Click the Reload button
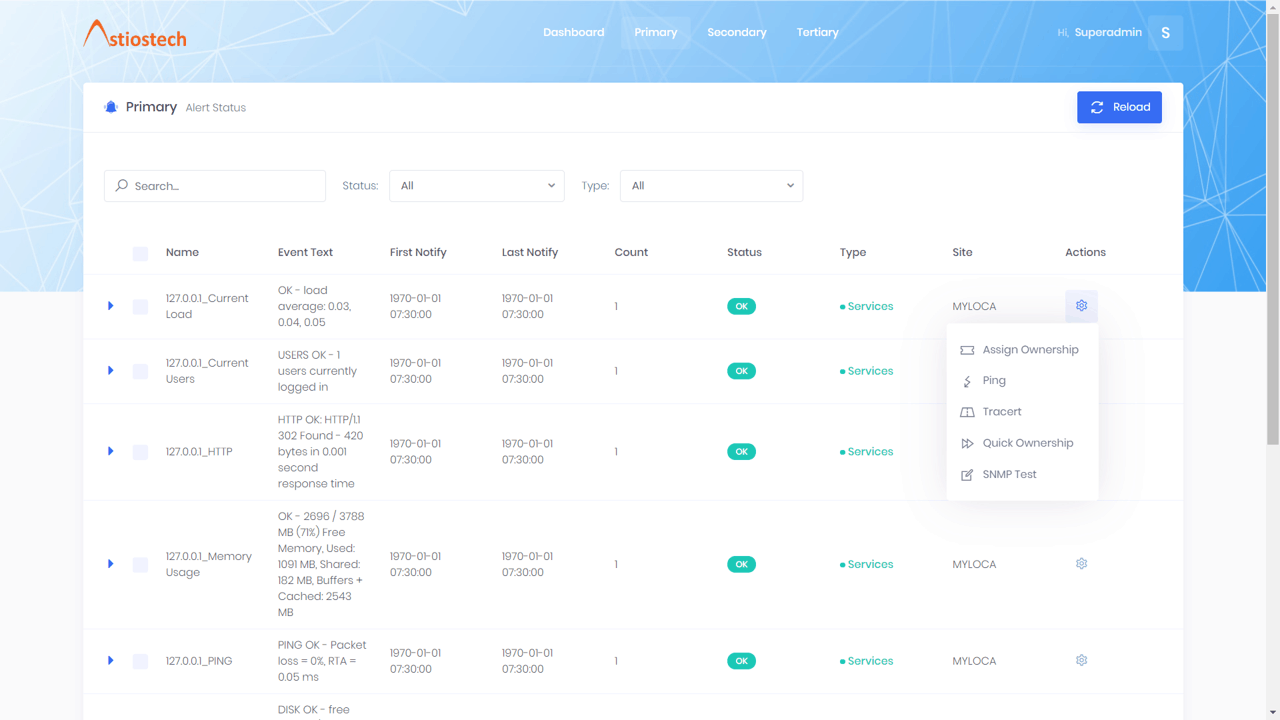Viewport: 1280px width, 720px height. pos(1119,107)
